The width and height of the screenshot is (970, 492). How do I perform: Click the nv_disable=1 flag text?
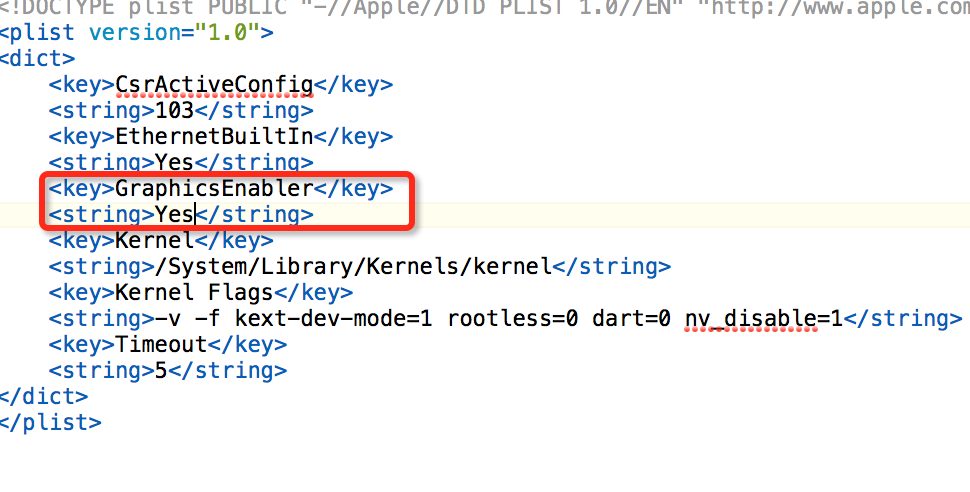[x=763, y=319]
